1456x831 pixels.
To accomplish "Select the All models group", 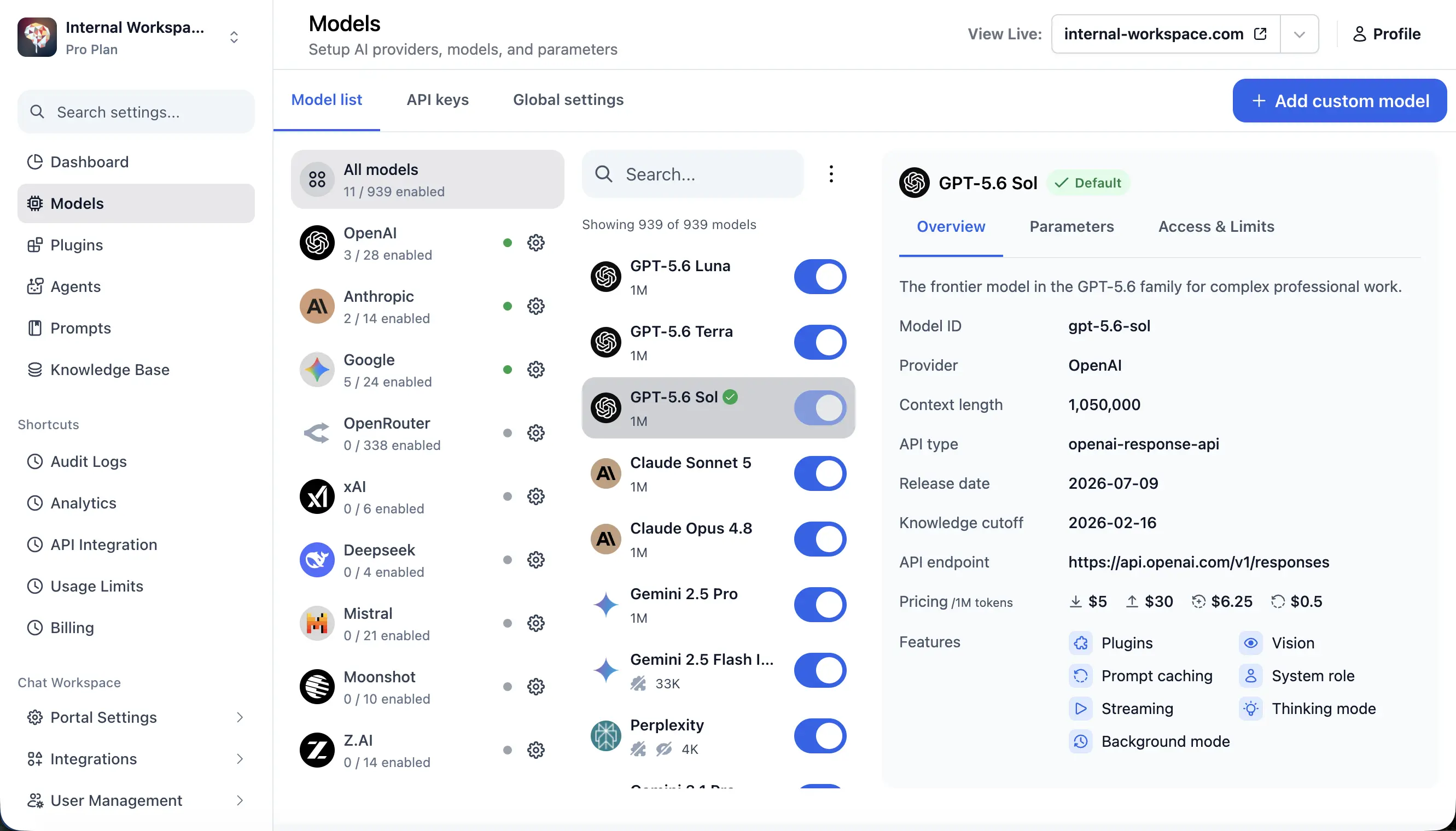I will (428, 180).
